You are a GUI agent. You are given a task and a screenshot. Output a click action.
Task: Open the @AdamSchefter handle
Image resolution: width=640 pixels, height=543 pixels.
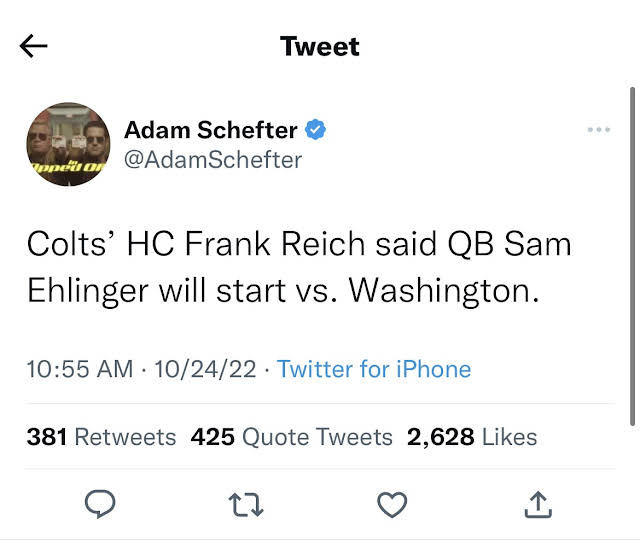click(212, 159)
